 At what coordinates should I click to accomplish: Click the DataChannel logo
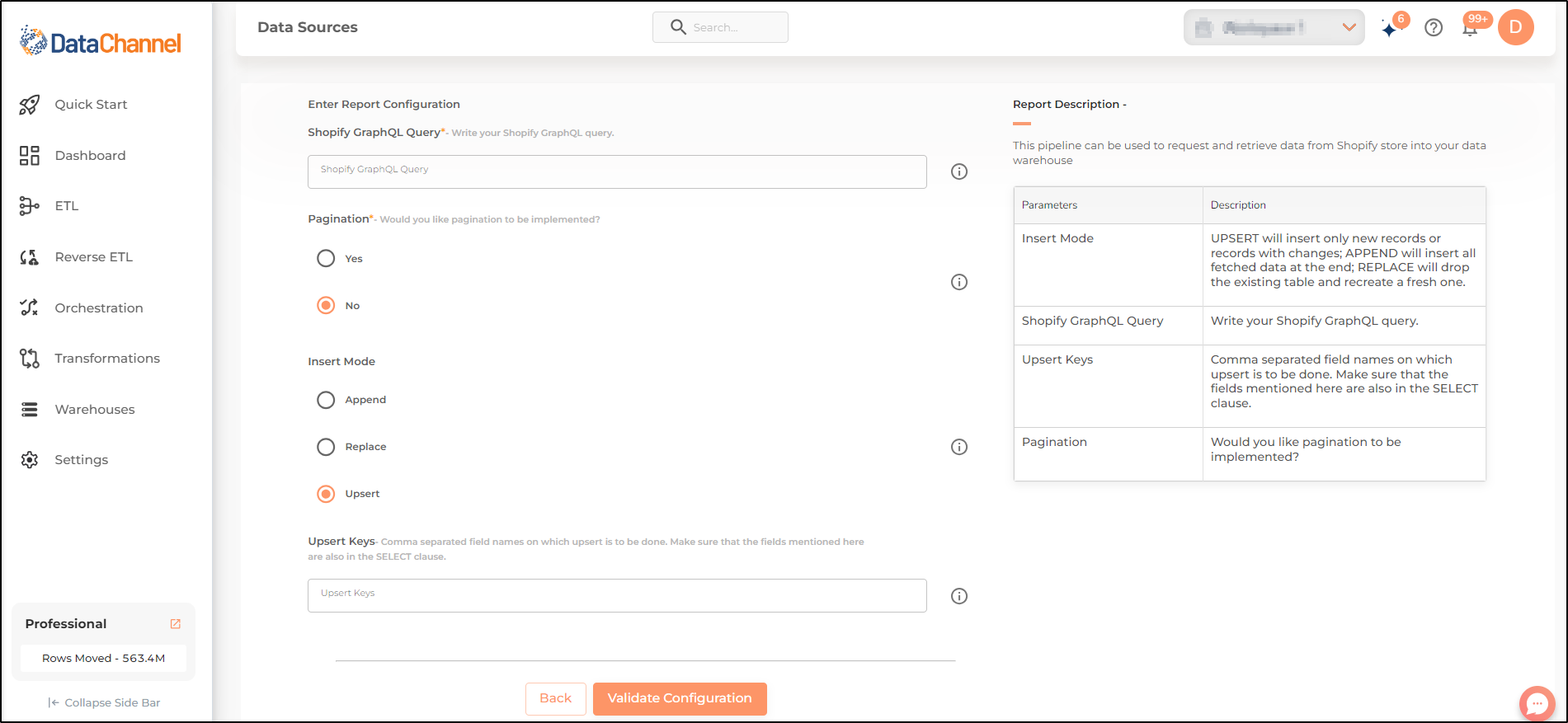(x=101, y=41)
